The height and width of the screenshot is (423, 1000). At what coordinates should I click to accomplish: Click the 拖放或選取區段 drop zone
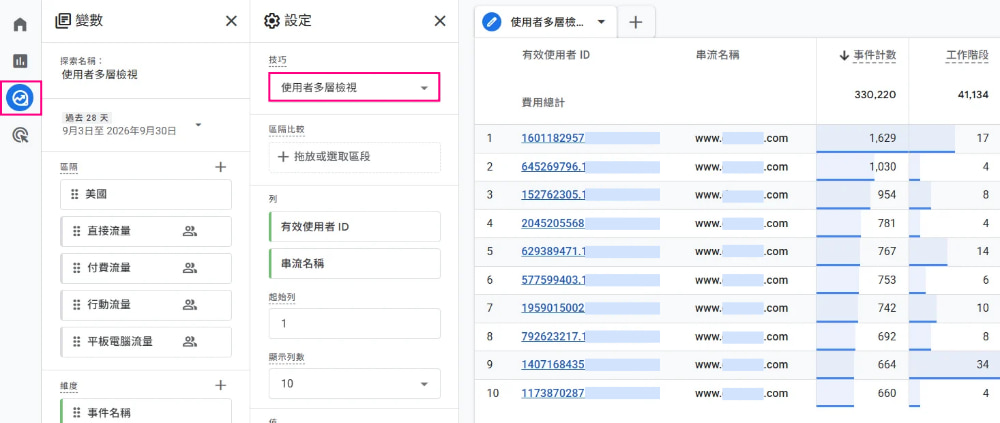pyautogui.click(x=355, y=157)
